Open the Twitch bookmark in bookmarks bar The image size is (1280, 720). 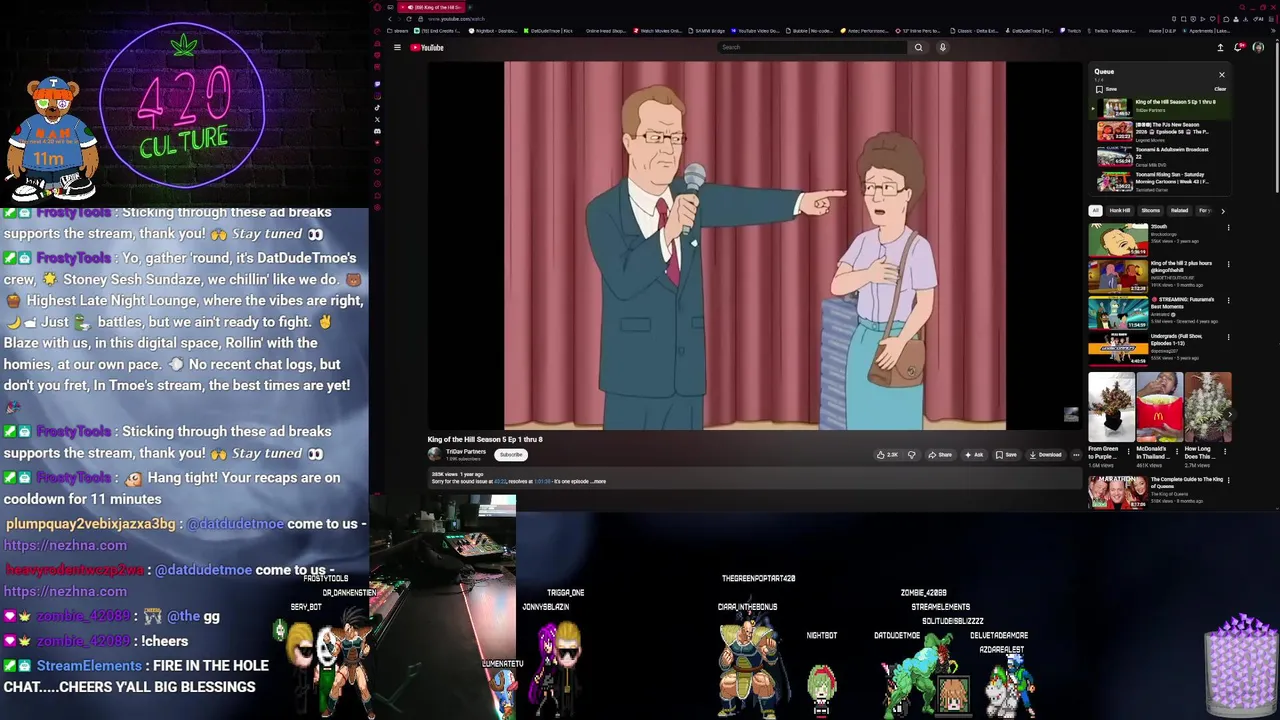point(1071,31)
